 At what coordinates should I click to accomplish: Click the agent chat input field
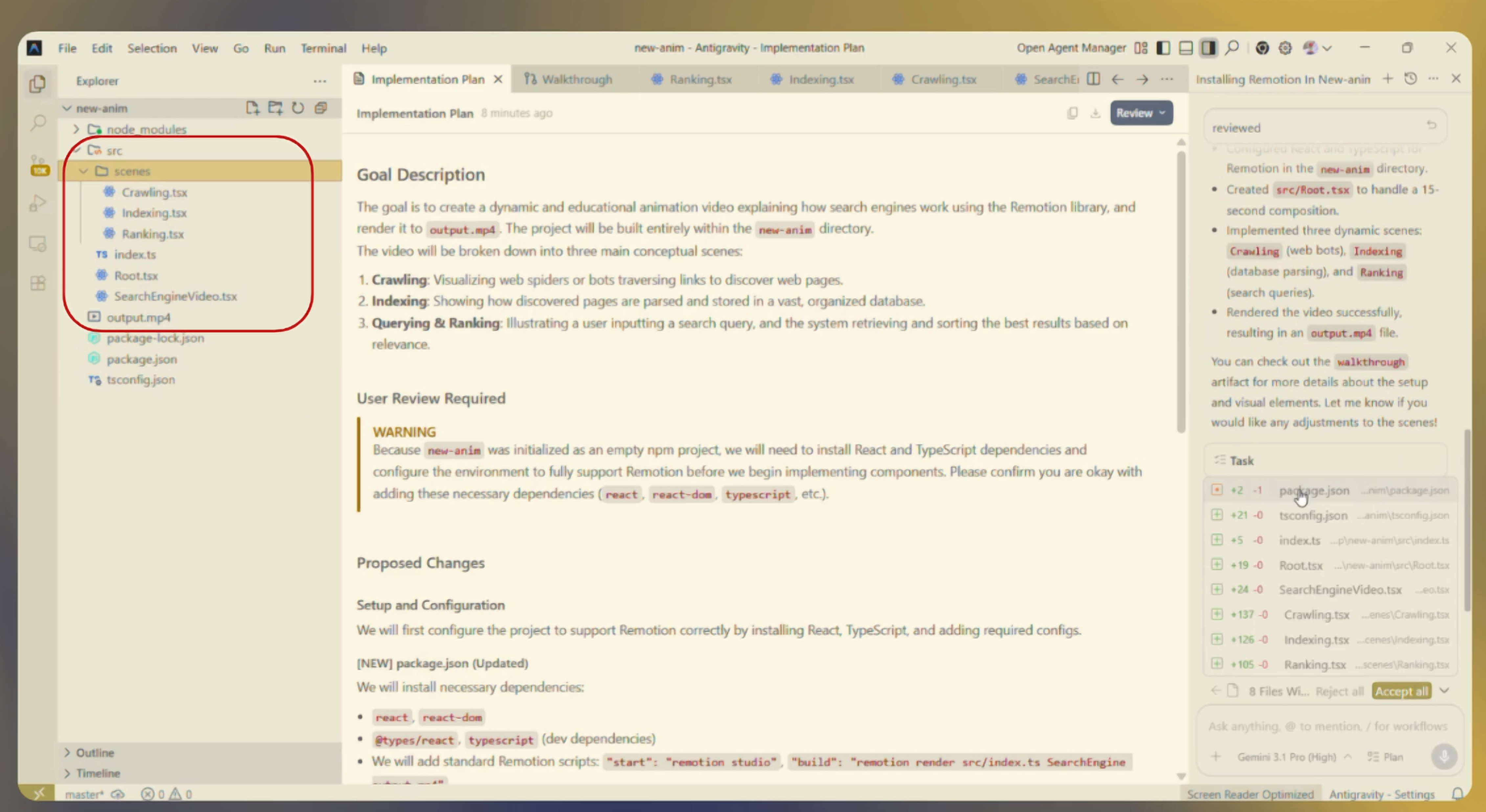pyautogui.click(x=1327, y=726)
